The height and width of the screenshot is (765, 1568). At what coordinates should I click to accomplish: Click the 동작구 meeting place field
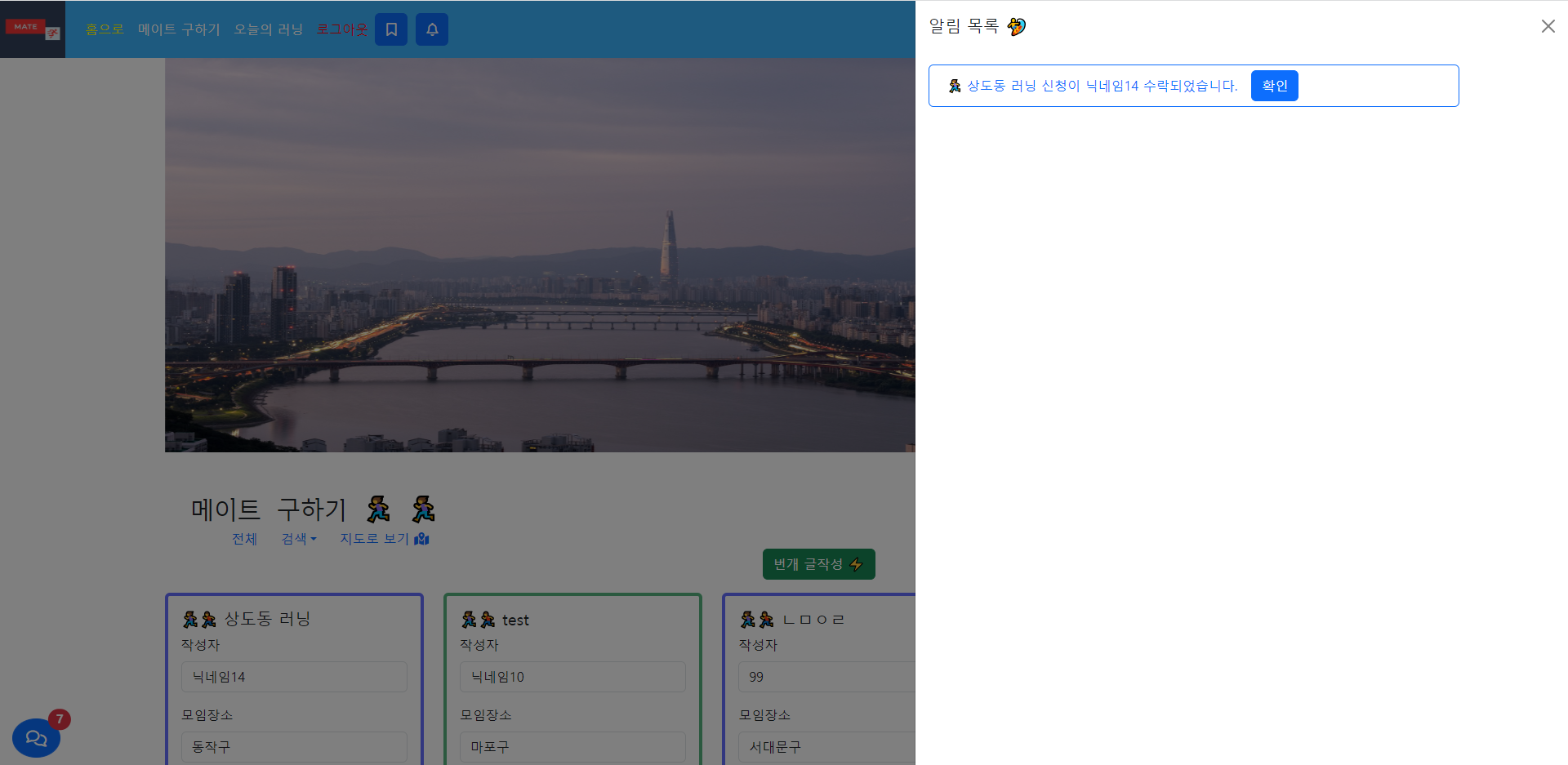pos(294,747)
